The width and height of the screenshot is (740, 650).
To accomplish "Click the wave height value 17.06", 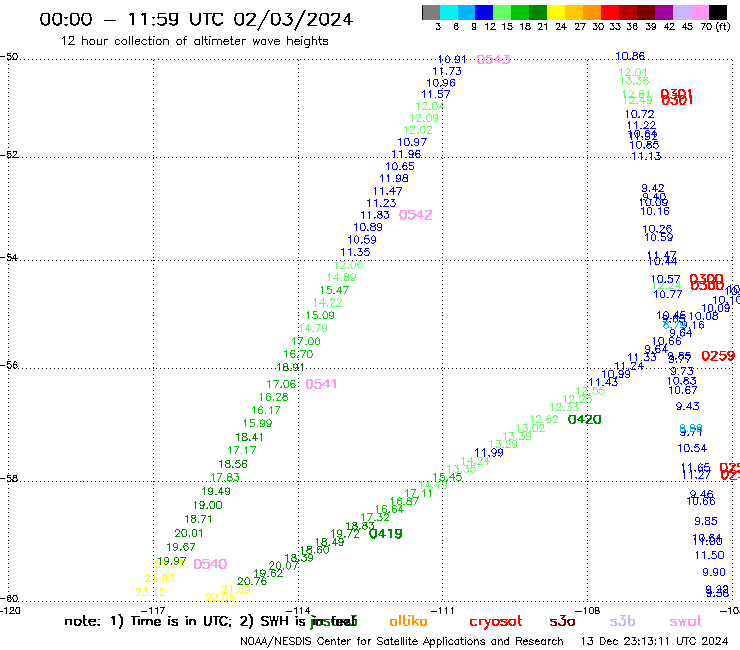I will pos(281,385).
